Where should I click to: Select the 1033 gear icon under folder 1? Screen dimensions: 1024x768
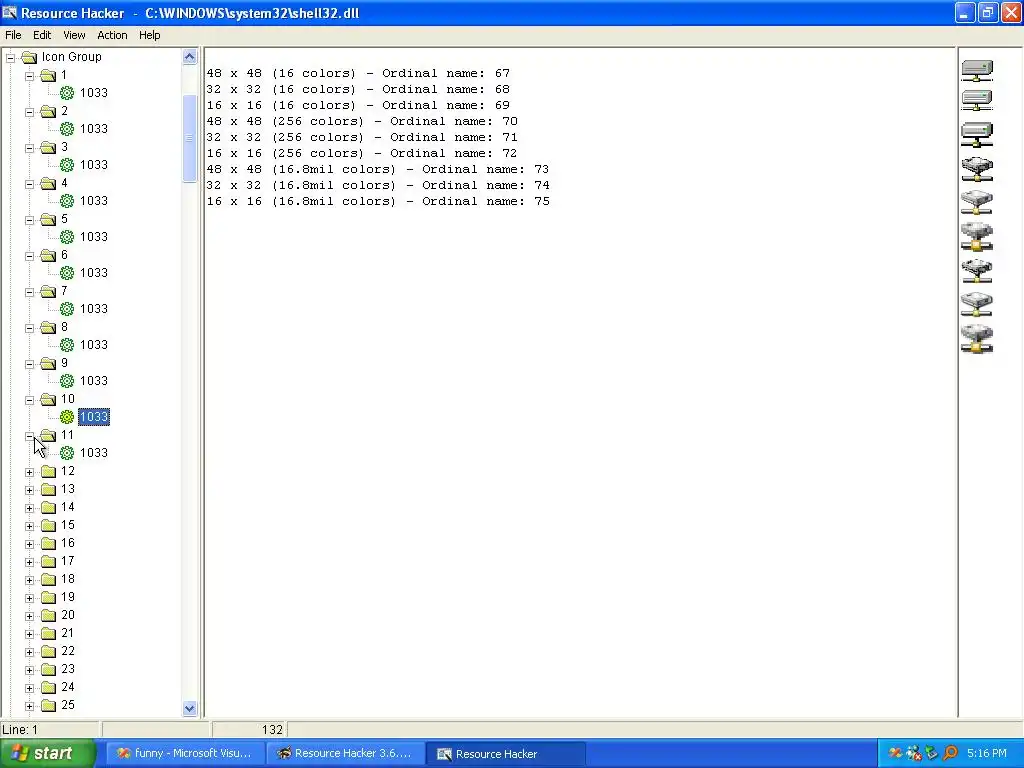pos(67,93)
